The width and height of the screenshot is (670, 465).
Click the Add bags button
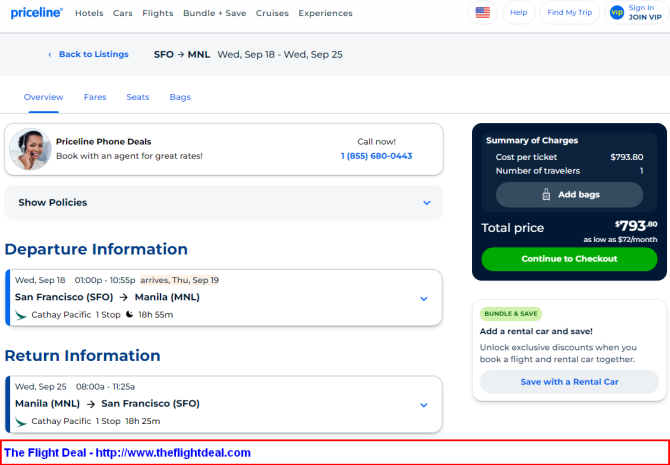pos(569,195)
